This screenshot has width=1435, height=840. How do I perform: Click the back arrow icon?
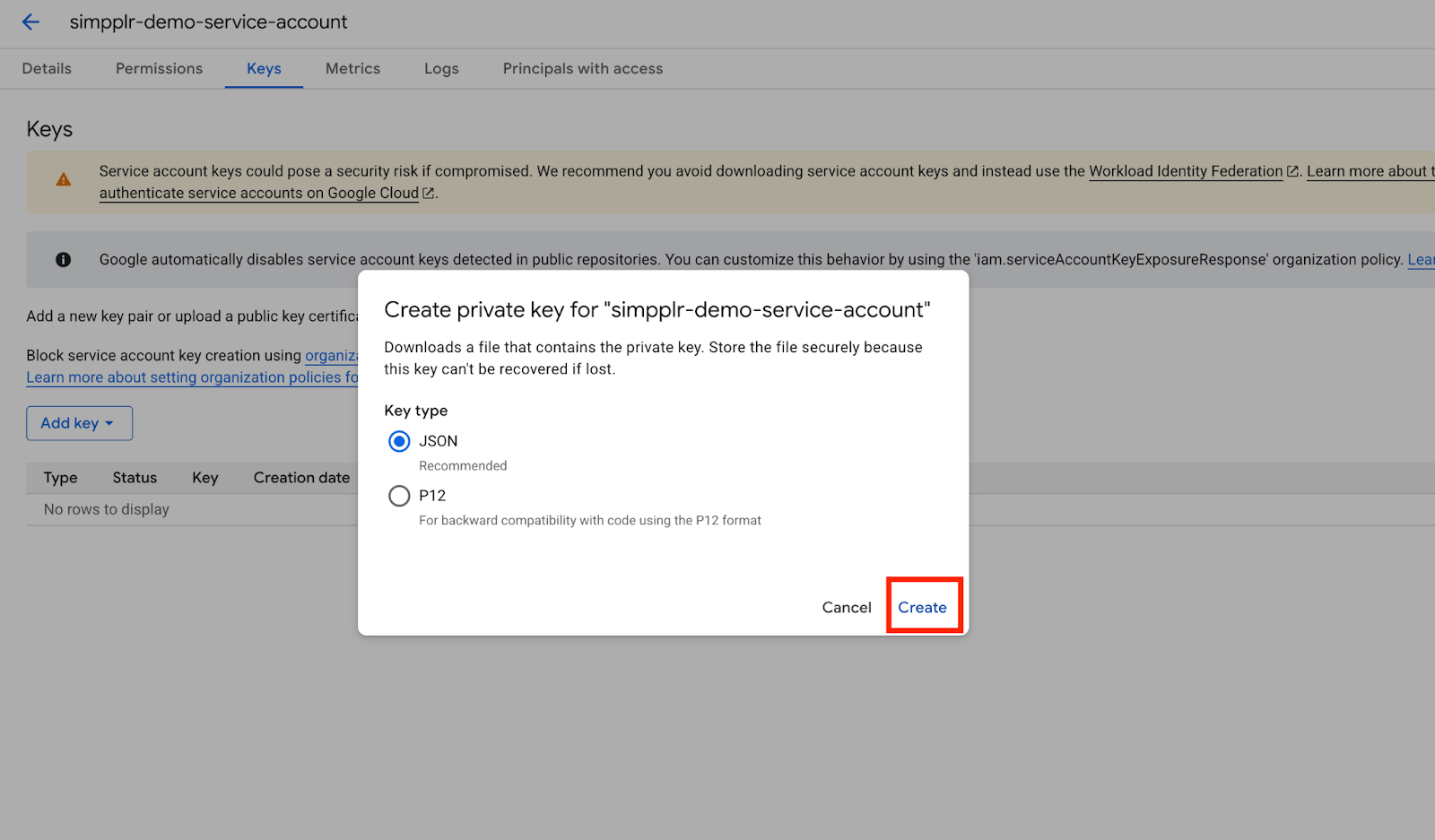point(30,22)
